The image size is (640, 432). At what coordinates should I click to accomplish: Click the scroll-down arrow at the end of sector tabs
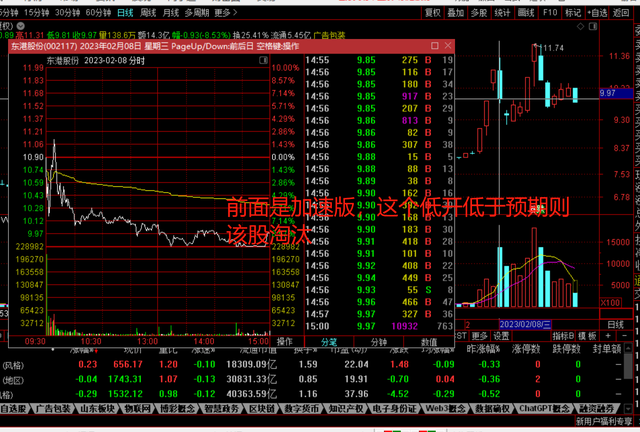click(x=628, y=408)
